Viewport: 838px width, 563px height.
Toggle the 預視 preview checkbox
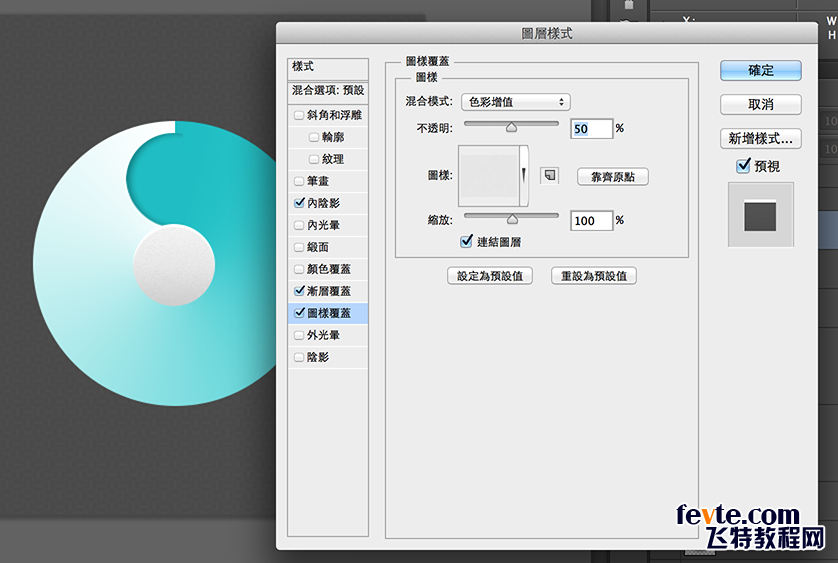pyautogui.click(x=743, y=166)
